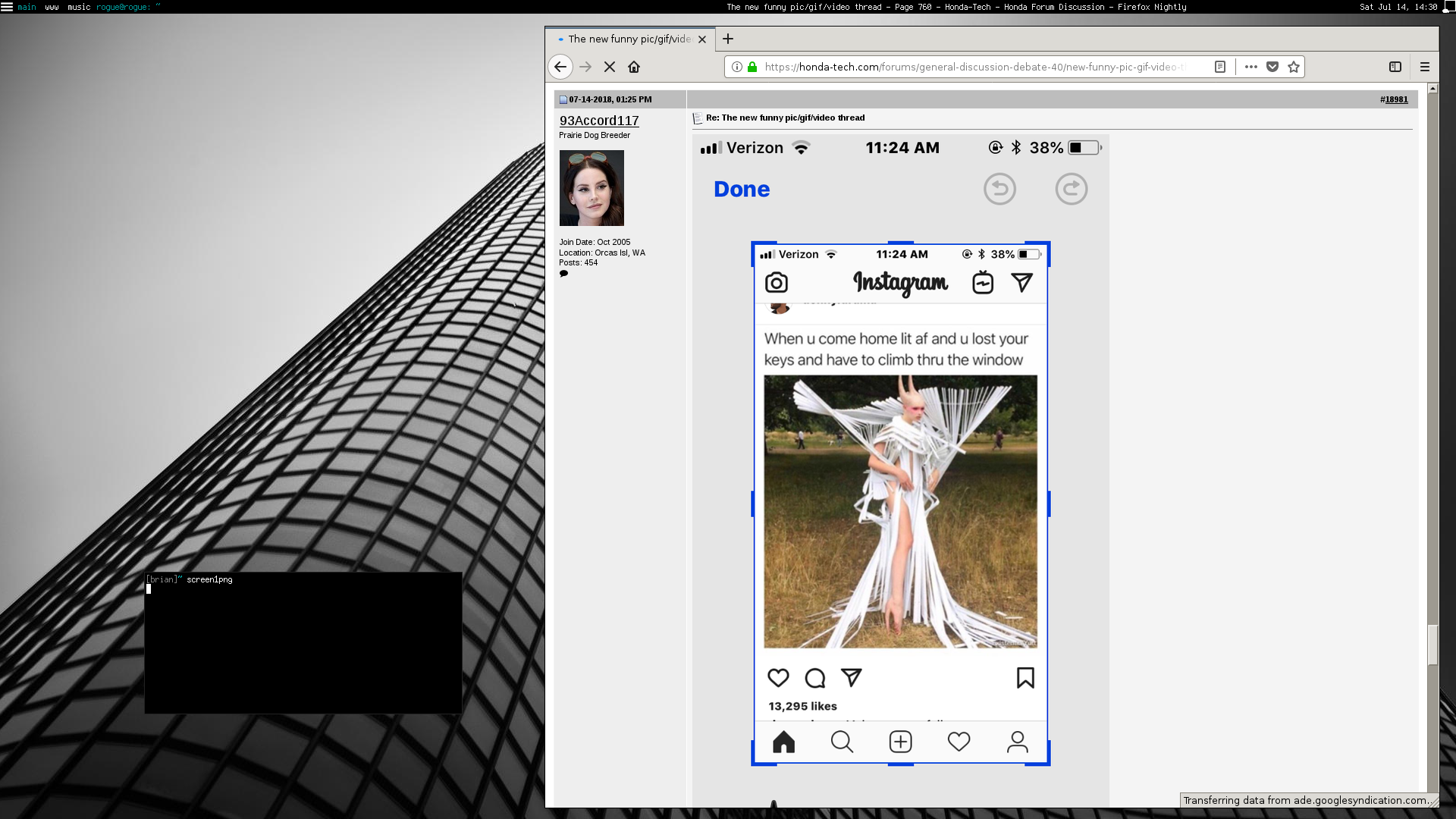This screenshot has width=1456, height=819.
Task: Open post number 18981 permalink
Action: click(1396, 99)
